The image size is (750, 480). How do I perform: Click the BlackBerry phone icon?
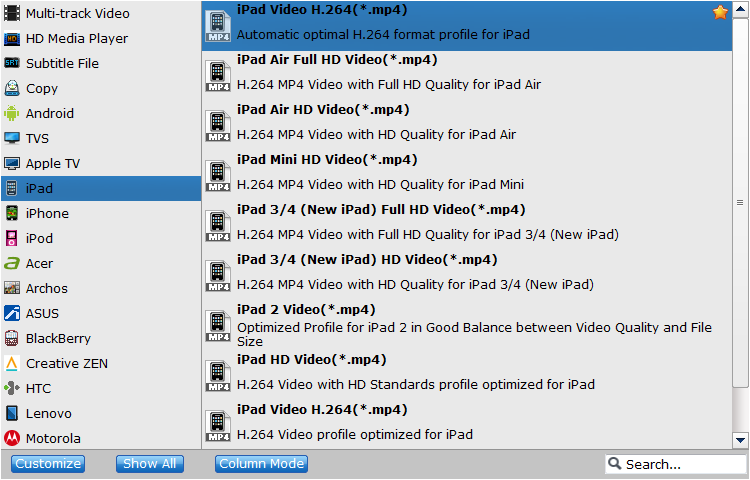click(12, 338)
